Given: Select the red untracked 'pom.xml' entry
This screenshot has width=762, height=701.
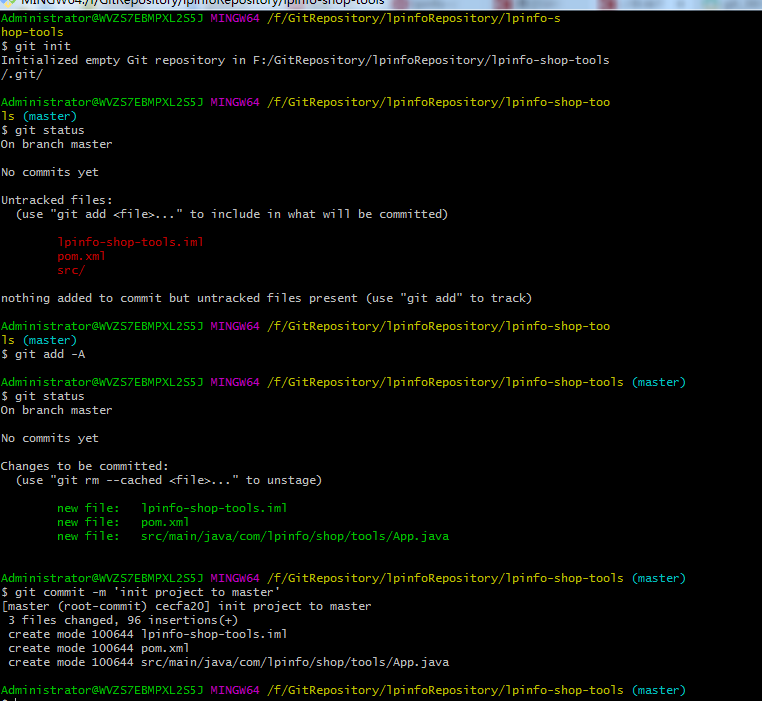Looking at the screenshot, I should tap(81, 256).
